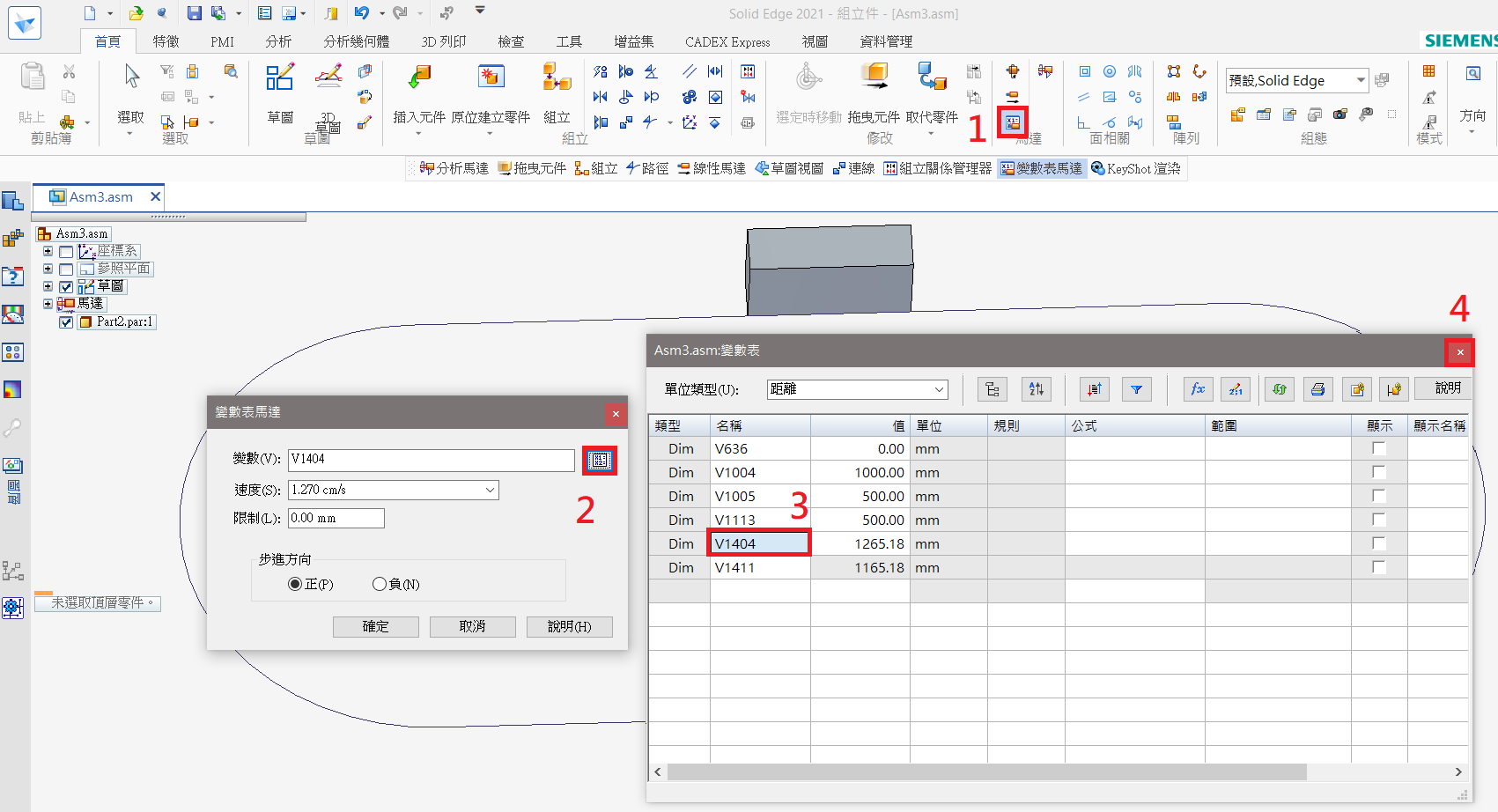Click the refresh update icon in variable table
Viewport: 1498px width, 812px height.
(1280, 388)
